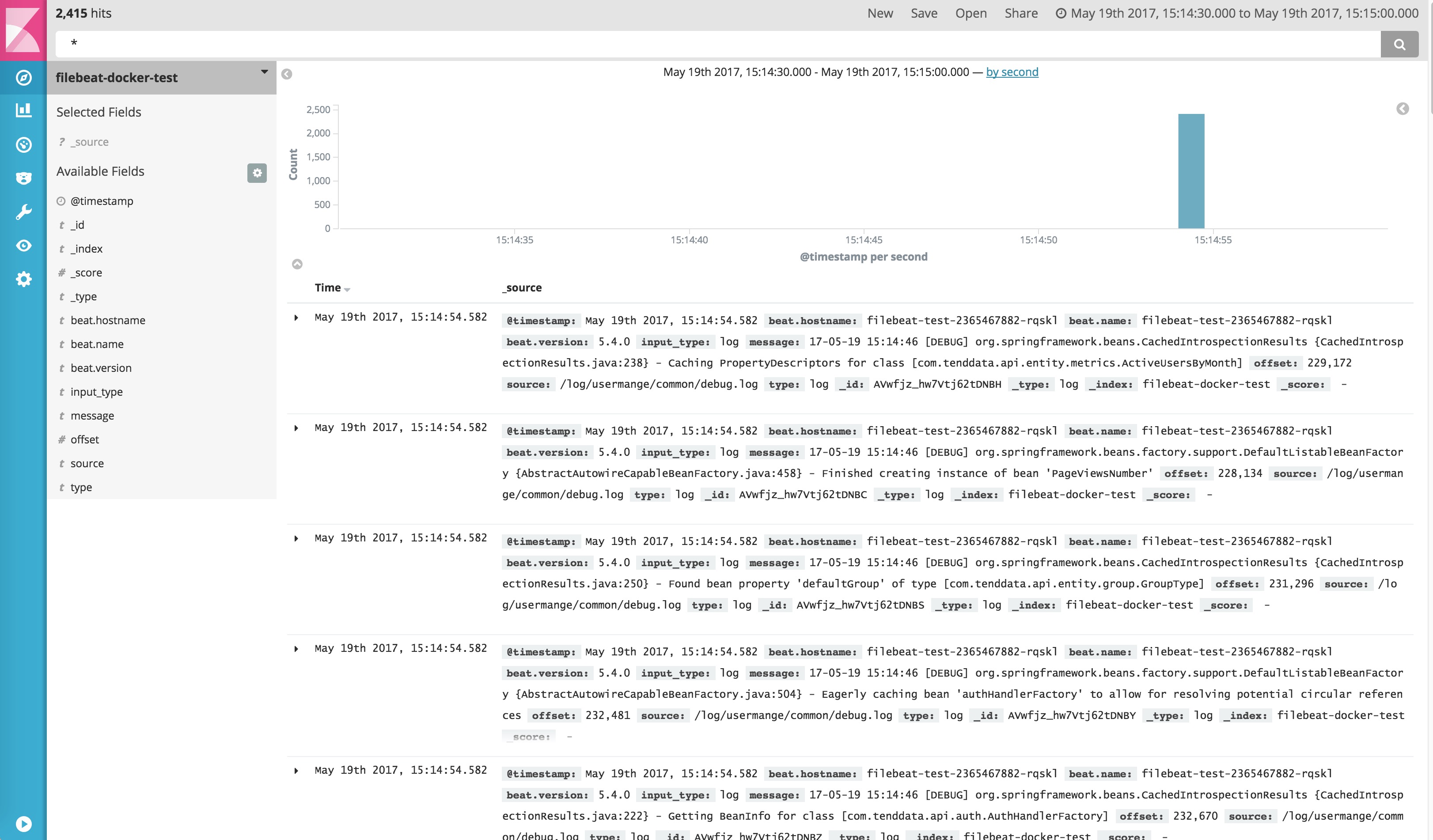Click the 'by second' time interval link
The width and height of the screenshot is (1433, 840).
click(x=1012, y=72)
